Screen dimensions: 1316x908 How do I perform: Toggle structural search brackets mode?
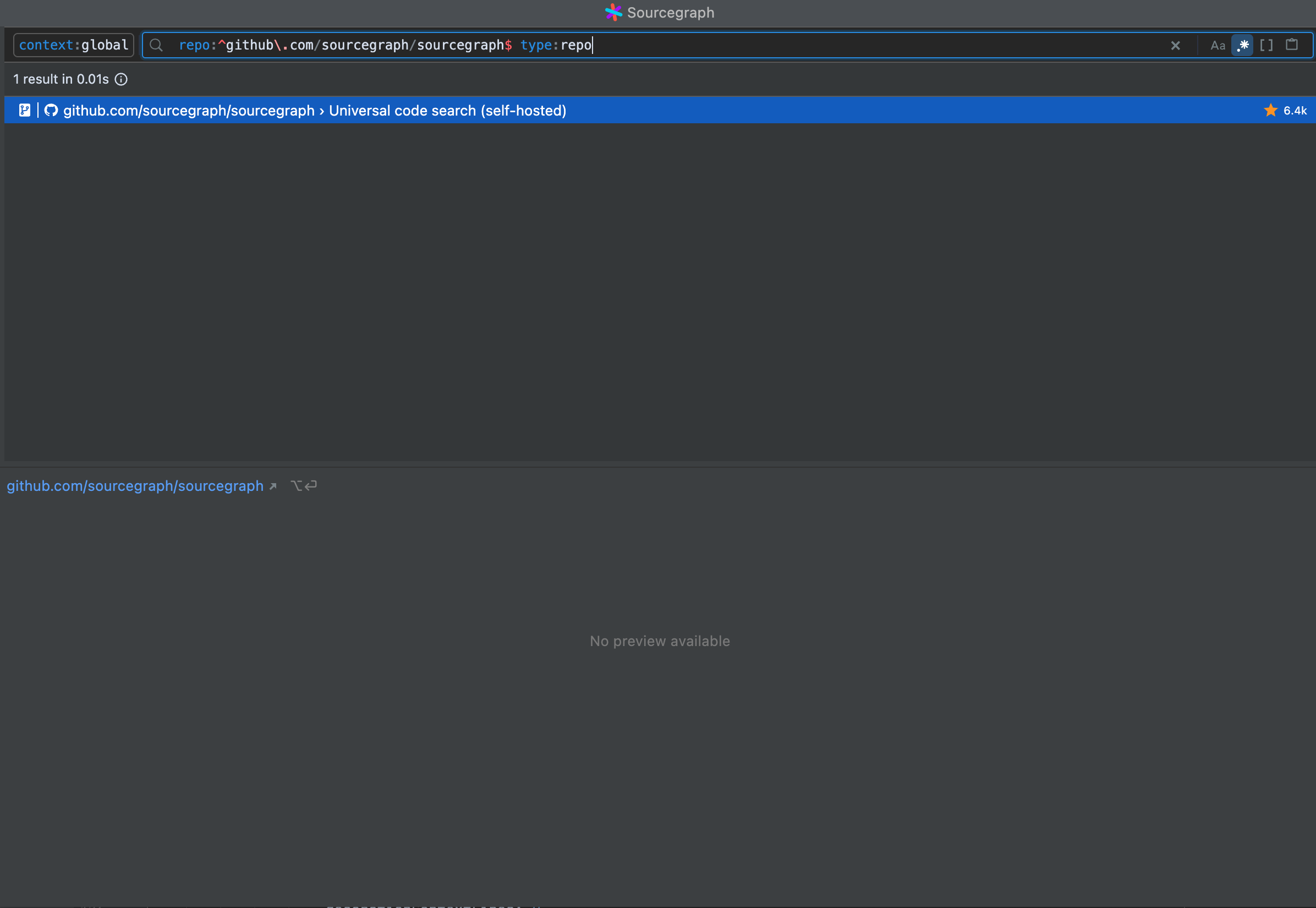coord(1266,46)
